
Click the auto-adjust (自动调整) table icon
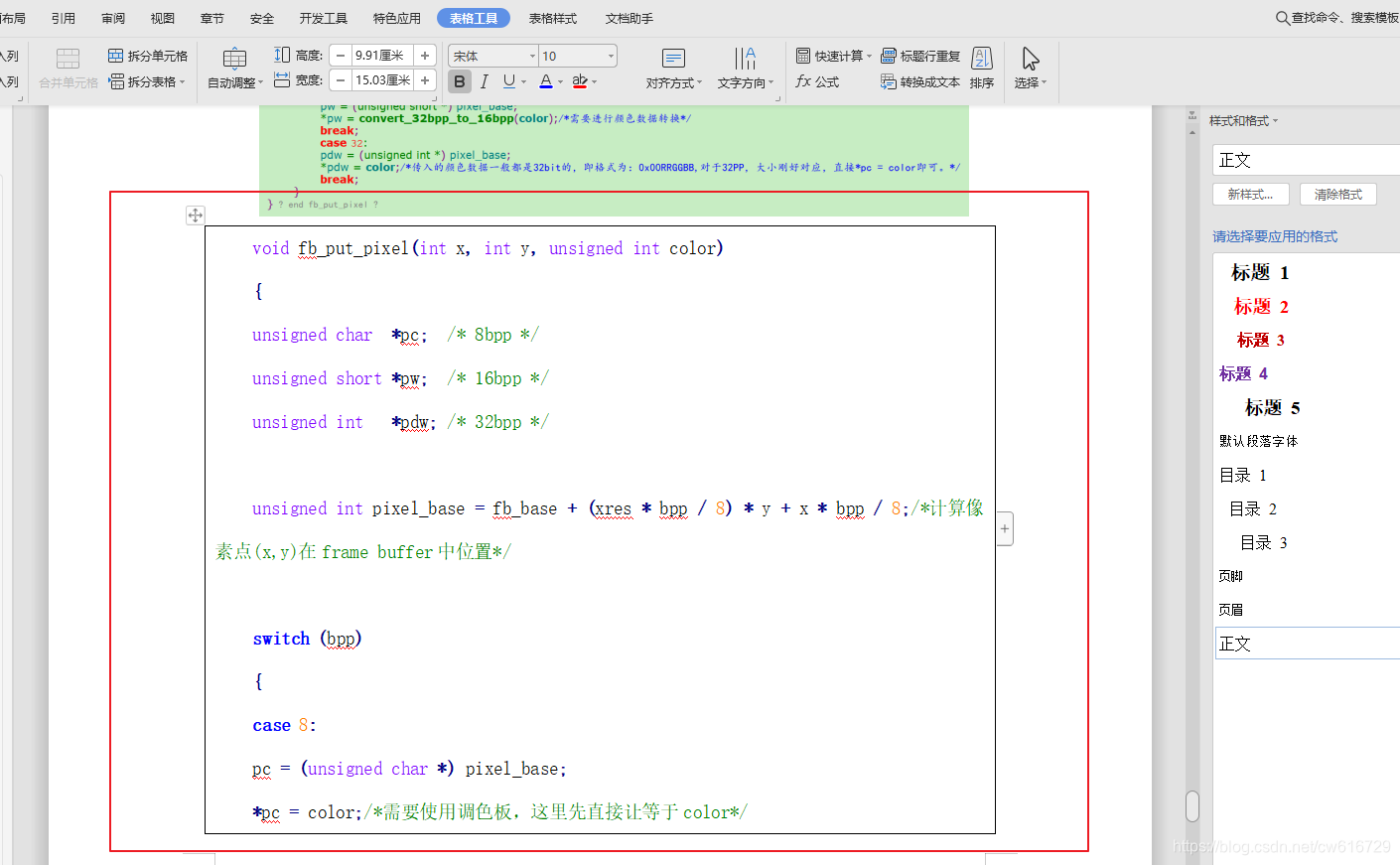tap(234, 58)
